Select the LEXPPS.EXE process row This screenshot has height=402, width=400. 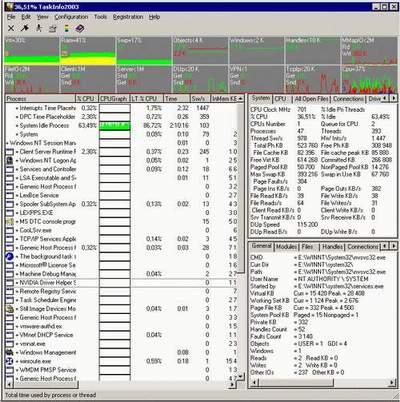[x=122, y=213]
